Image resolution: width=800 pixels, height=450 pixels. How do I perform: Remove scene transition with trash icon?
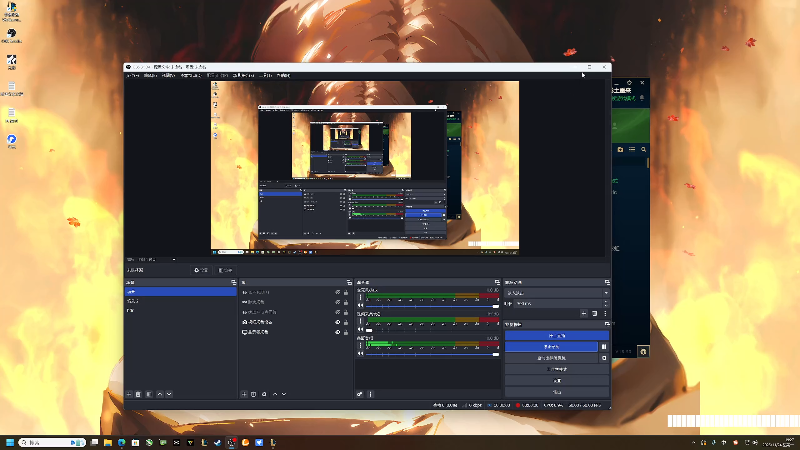point(594,314)
